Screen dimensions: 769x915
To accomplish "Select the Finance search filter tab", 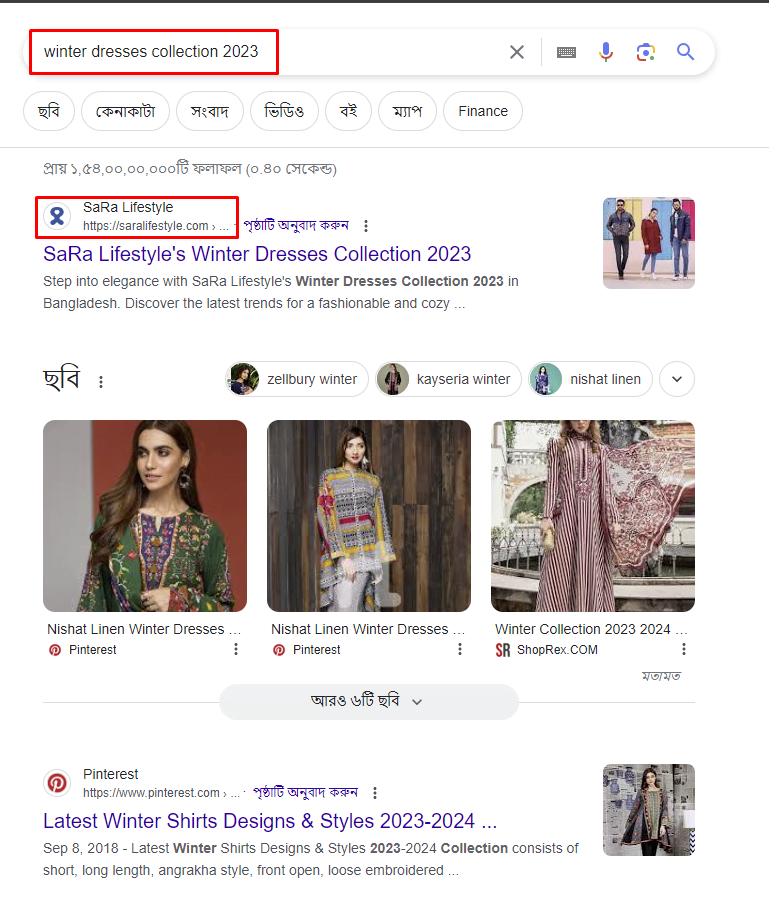I will [x=483, y=111].
